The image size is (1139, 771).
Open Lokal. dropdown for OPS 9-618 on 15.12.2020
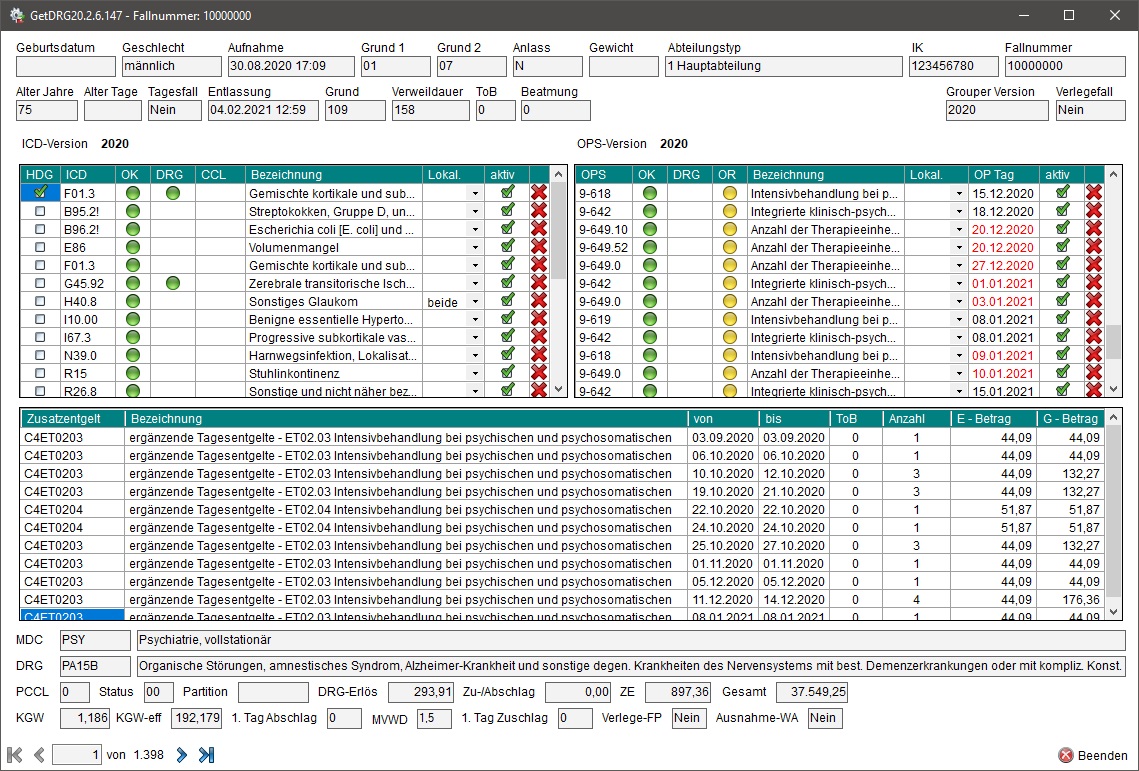(x=959, y=193)
